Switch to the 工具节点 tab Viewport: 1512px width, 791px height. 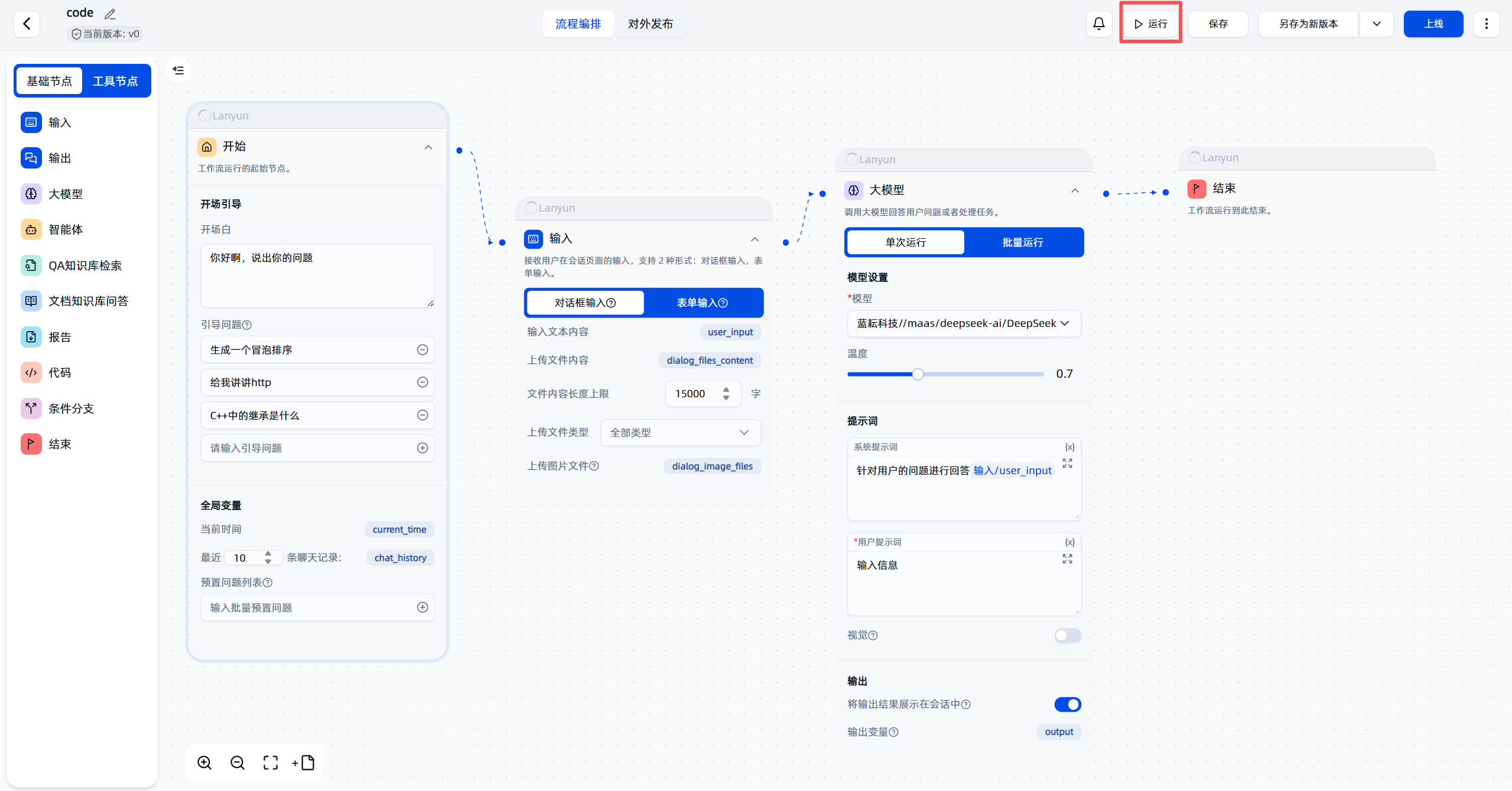click(x=115, y=81)
